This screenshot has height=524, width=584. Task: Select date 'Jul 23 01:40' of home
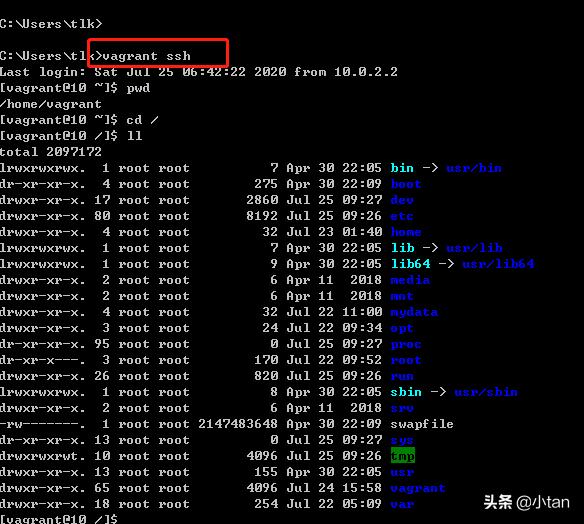pyautogui.click(x=334, y=232)
